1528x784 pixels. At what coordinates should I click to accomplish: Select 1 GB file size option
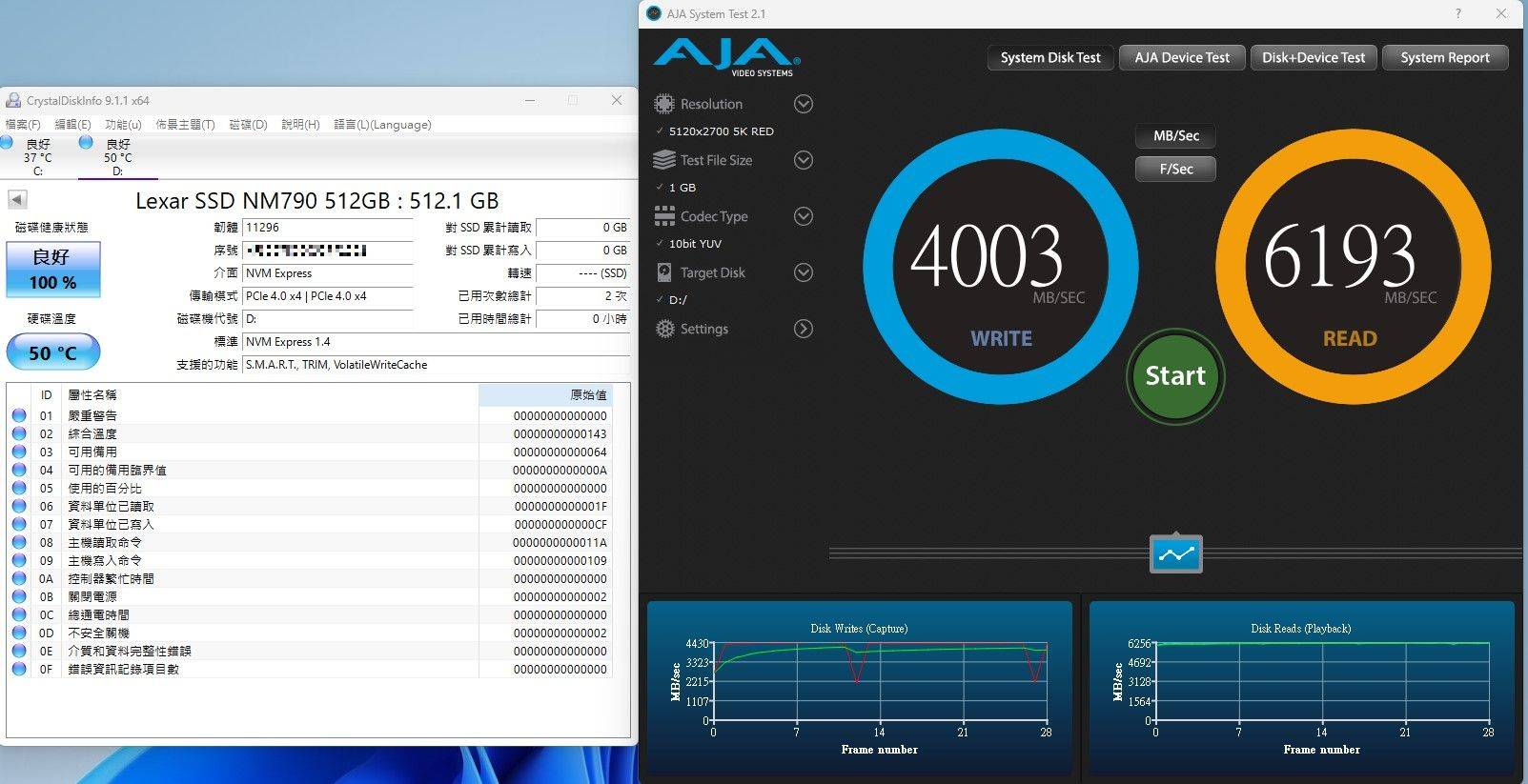pyautogui.click(x=683, y=188)
